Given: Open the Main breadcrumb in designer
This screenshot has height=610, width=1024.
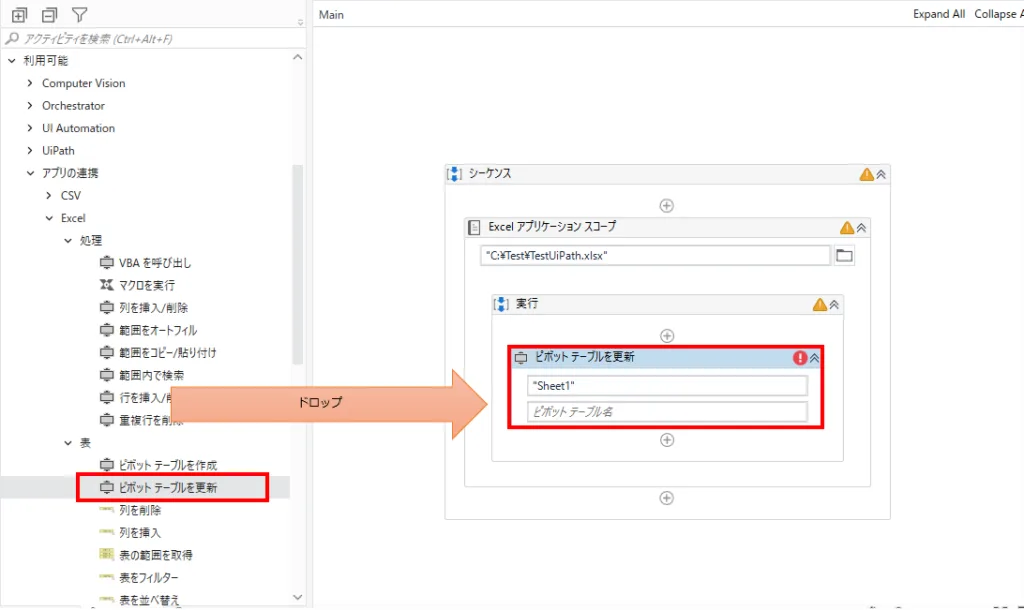Looking at the screenshot, I should click(331, 14).
